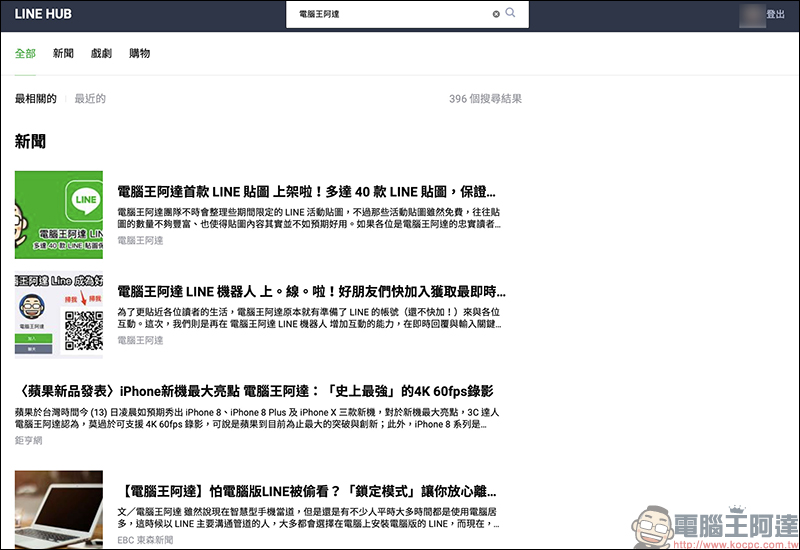Click the laptop photo thumbnail

(x=59, y=510)
